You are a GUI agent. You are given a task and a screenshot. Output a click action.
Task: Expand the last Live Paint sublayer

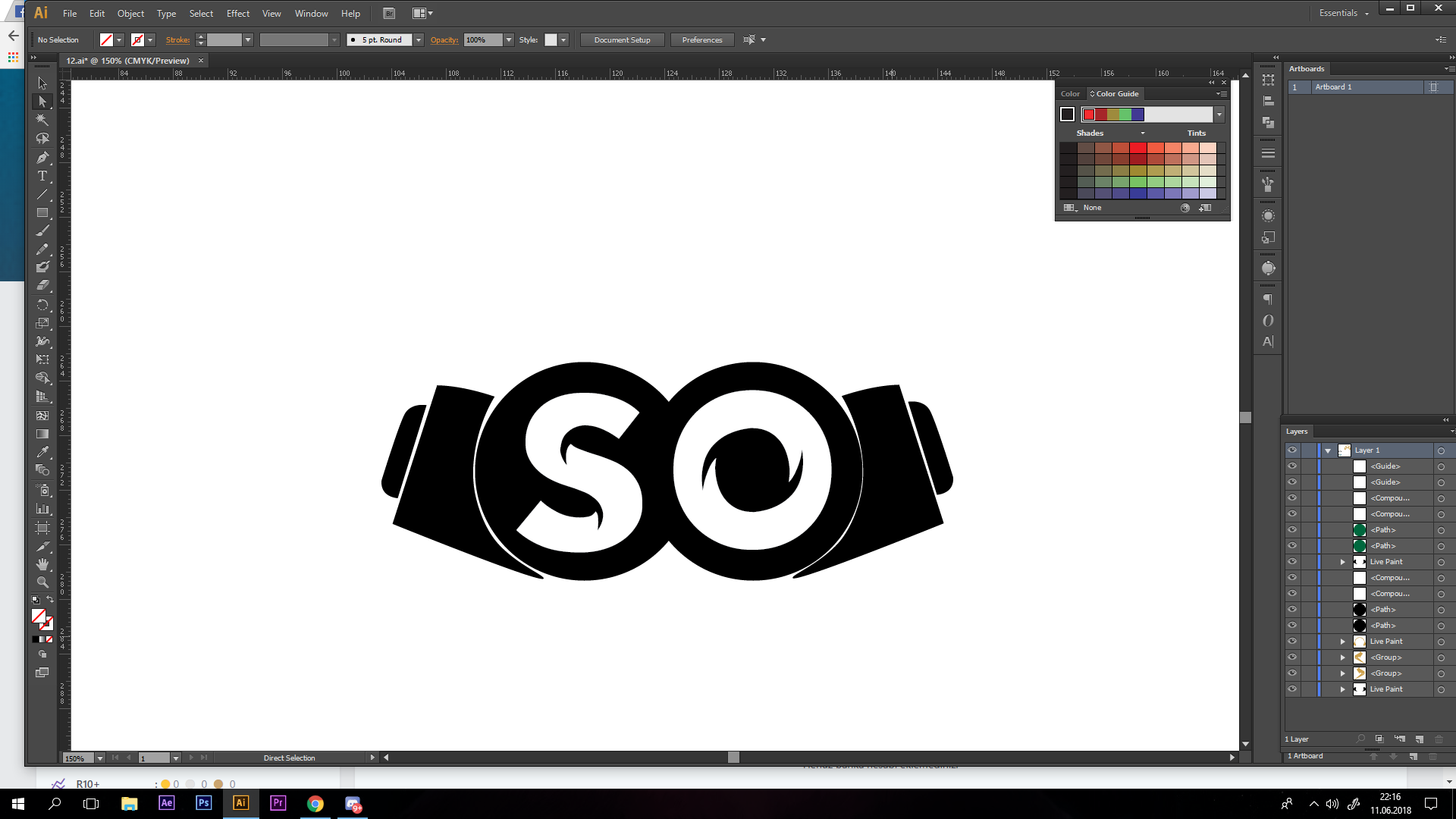point(1343,689)
